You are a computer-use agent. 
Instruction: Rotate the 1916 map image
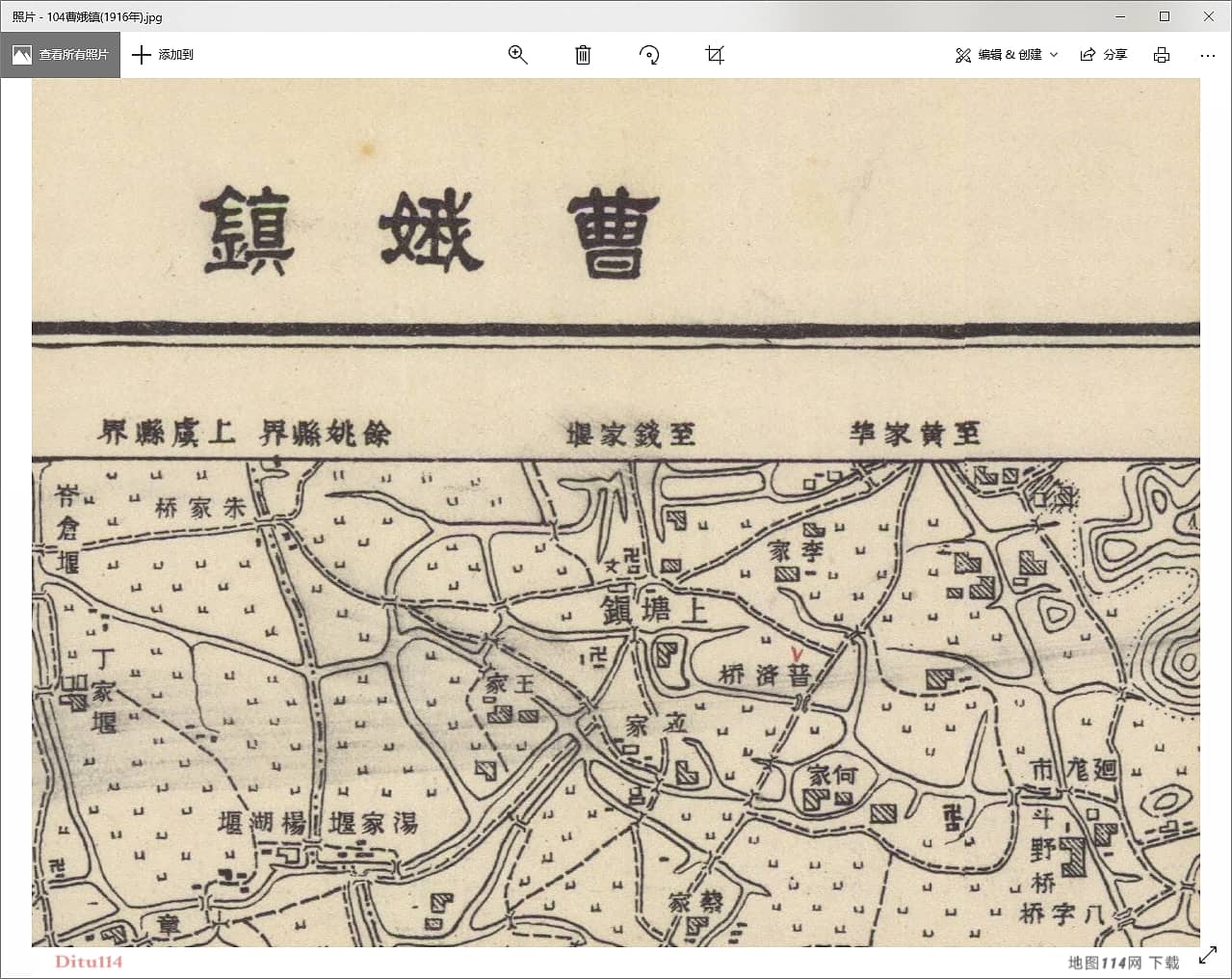tap(649, 55)
